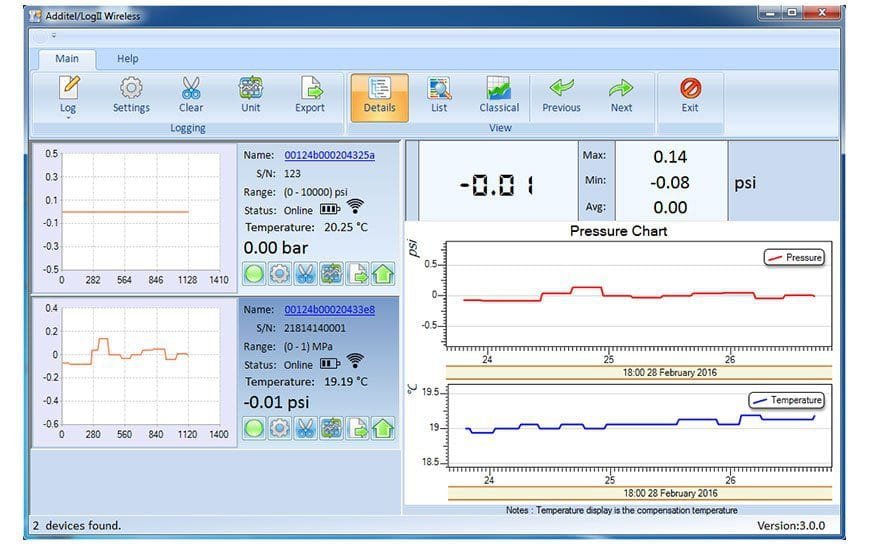Open the quick access toolbar dropdown arrow
This screenshot has width=872, height=560.
click(54, 36)
